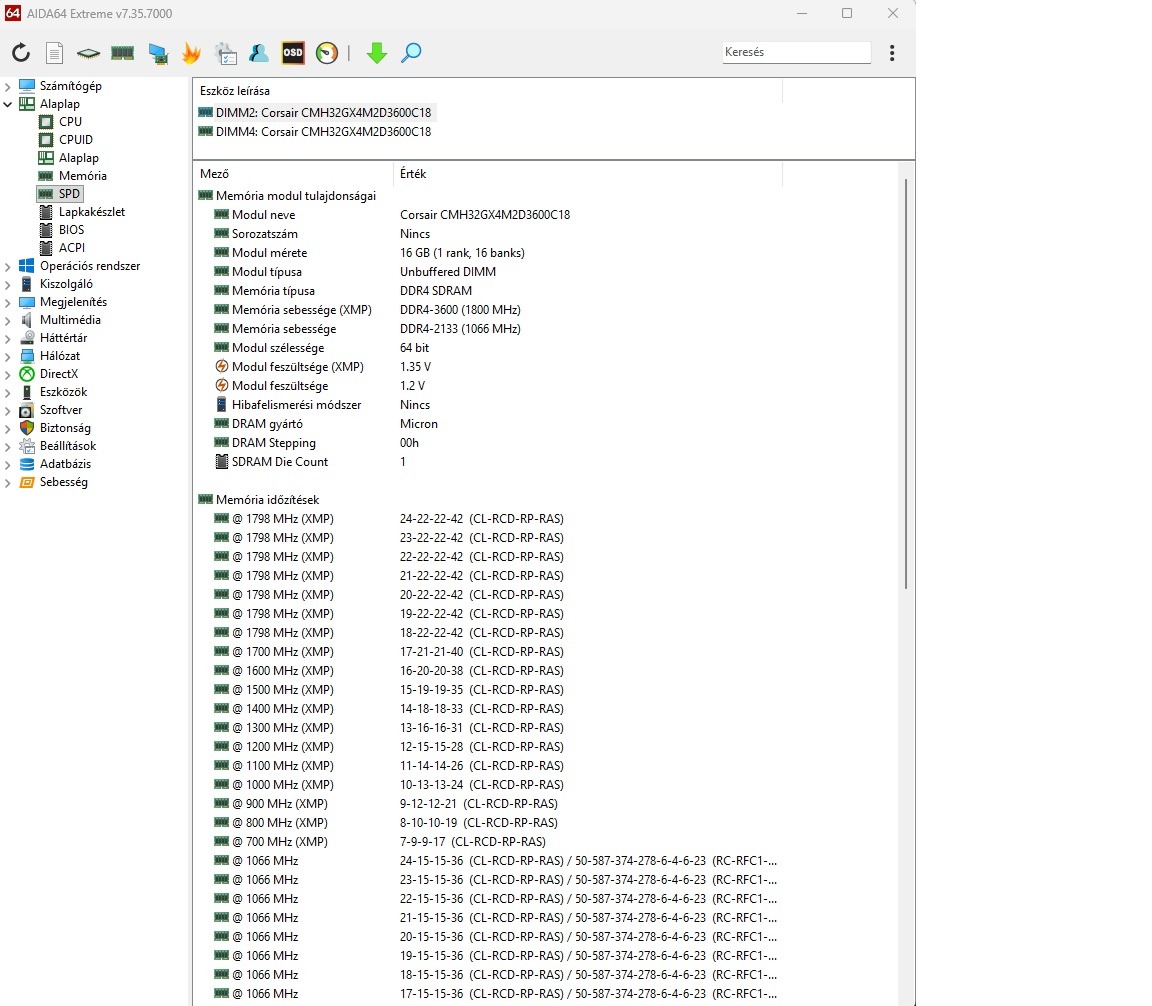Open the gauge sensor panel icon

tap(327, 53)
